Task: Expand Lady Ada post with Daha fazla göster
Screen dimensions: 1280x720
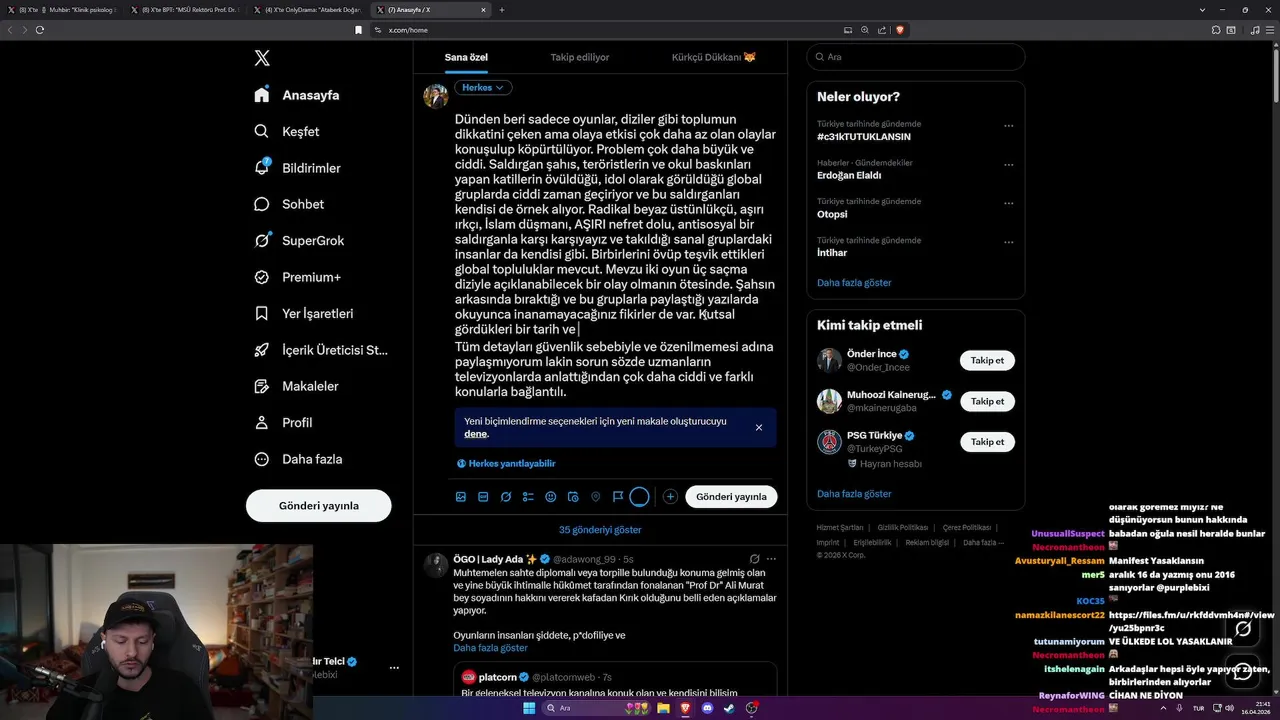Action: 490,648
